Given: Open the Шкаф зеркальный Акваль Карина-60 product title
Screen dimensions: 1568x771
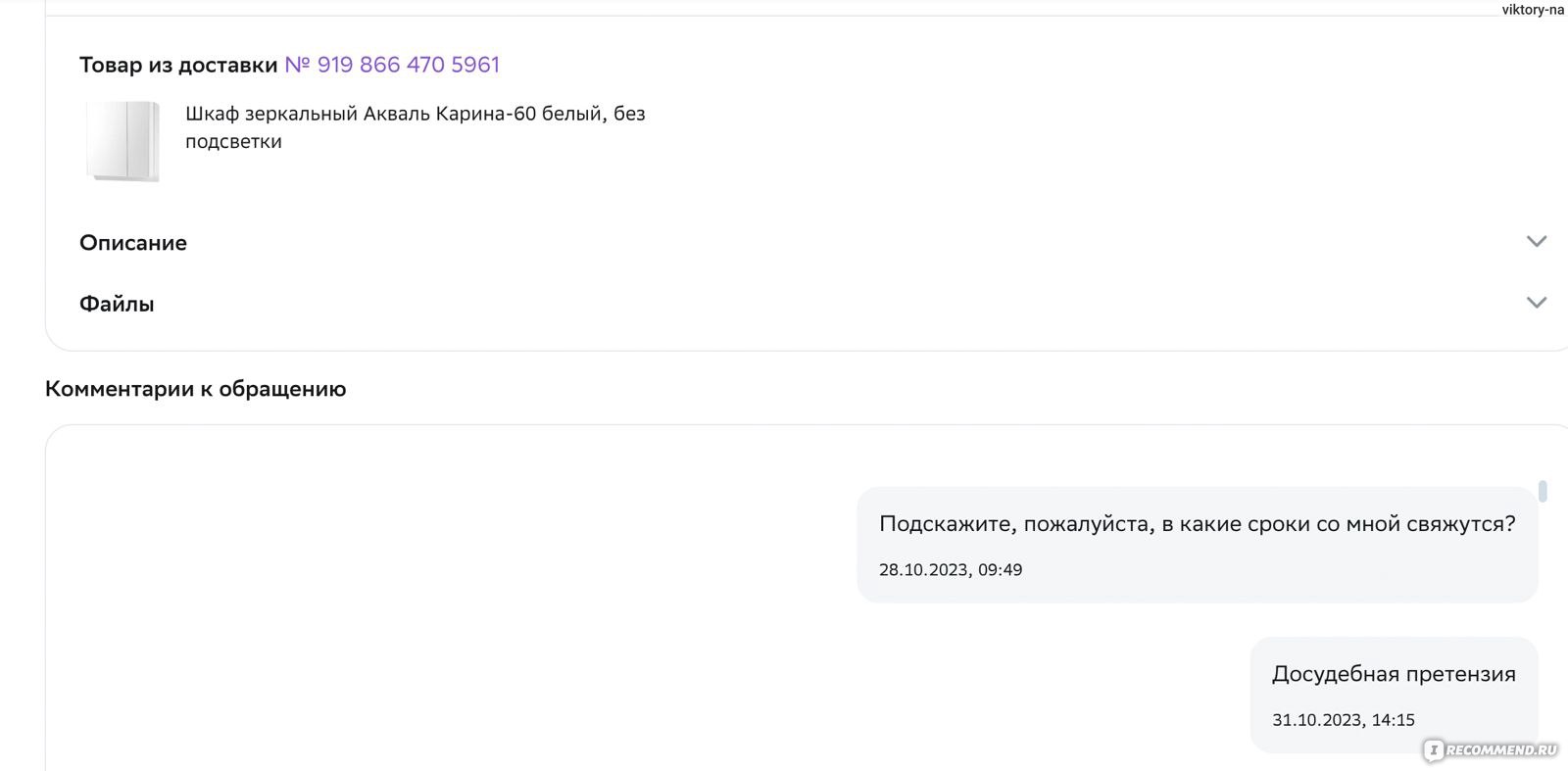Looking at the screenshot, I should [415, 127].
